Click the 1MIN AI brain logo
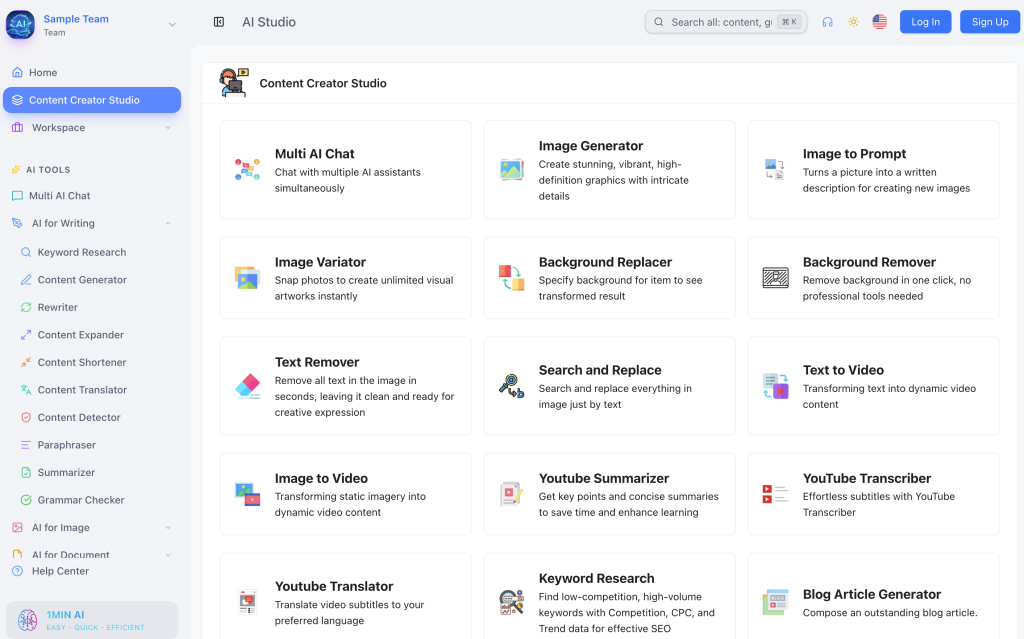Screen dimensions: 1024x639 (27, 620)
